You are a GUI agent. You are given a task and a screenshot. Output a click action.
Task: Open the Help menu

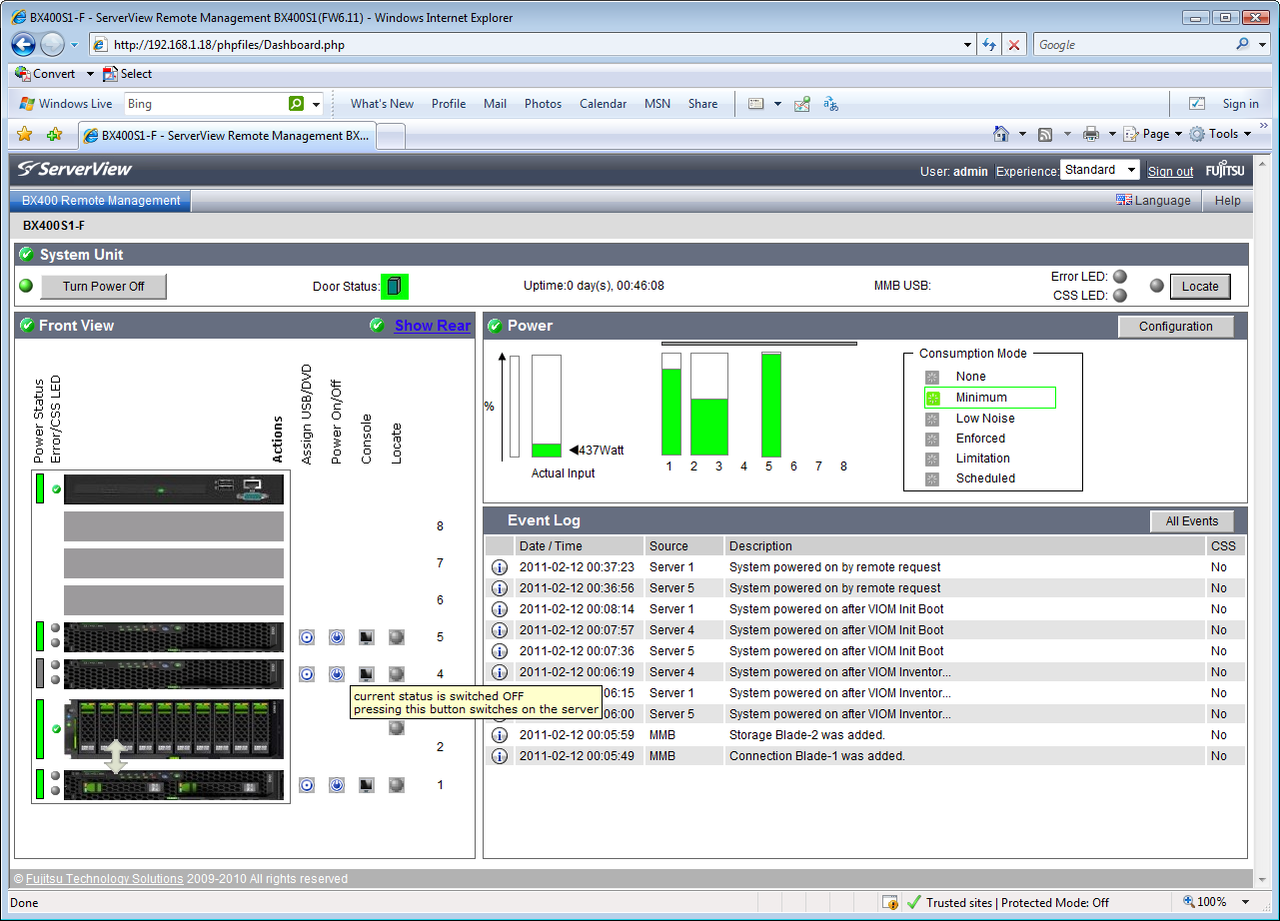(x=1227, y=201)
